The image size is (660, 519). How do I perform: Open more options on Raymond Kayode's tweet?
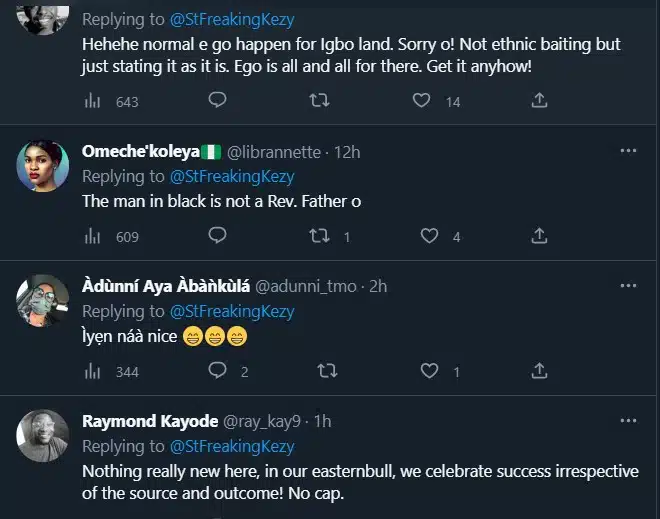tap(628, 421)
